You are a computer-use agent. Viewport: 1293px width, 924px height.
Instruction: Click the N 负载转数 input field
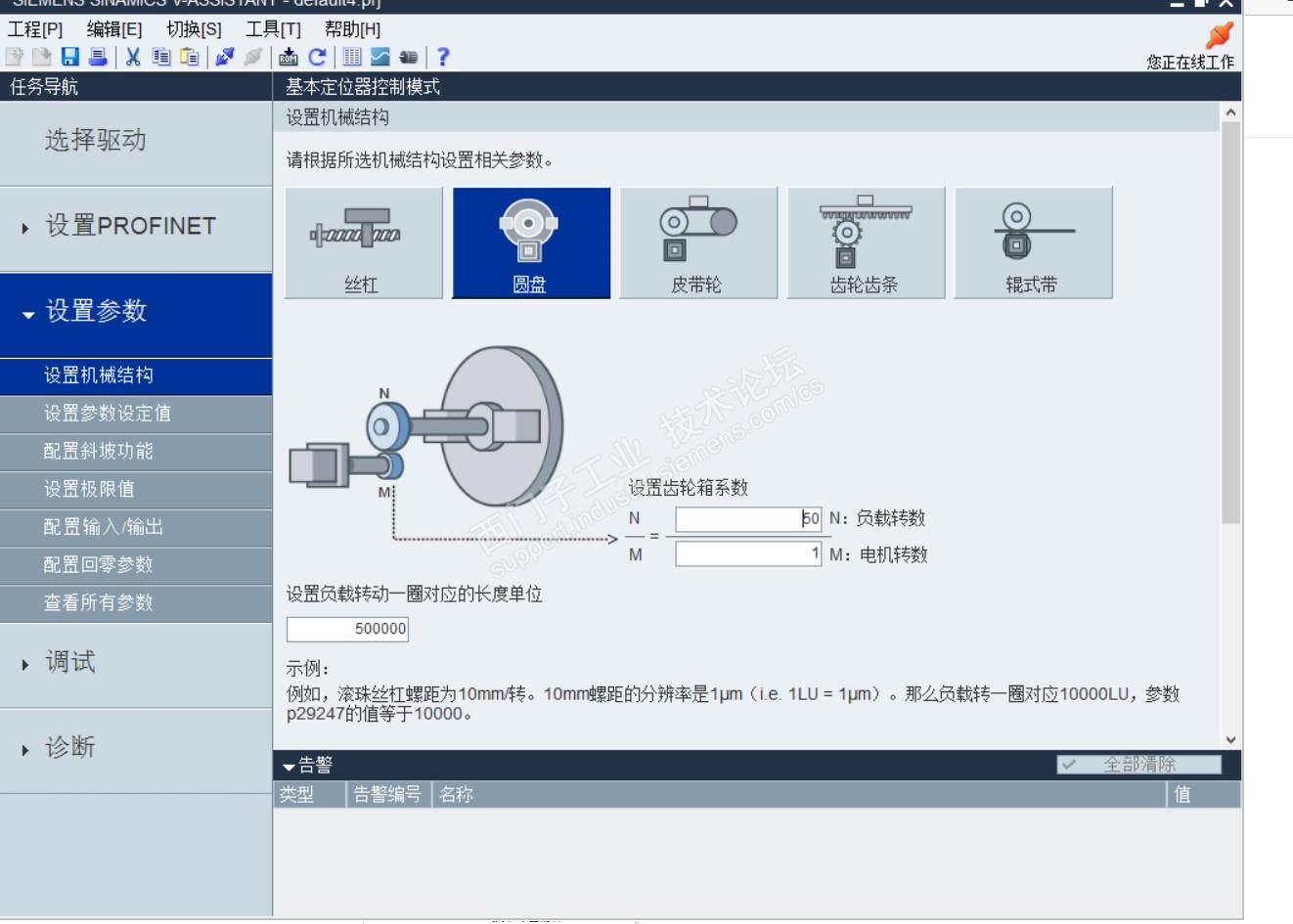pos(748,519)
